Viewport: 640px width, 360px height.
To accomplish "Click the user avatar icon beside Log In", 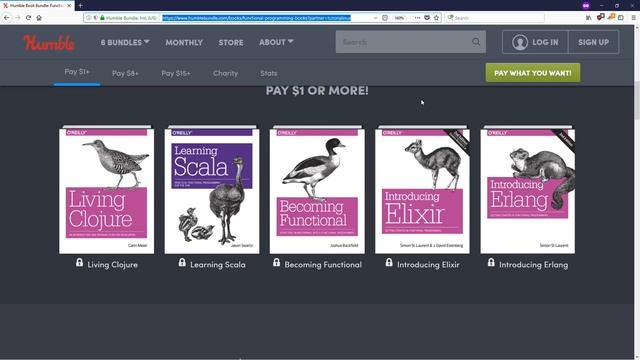I will pos(520,42).
